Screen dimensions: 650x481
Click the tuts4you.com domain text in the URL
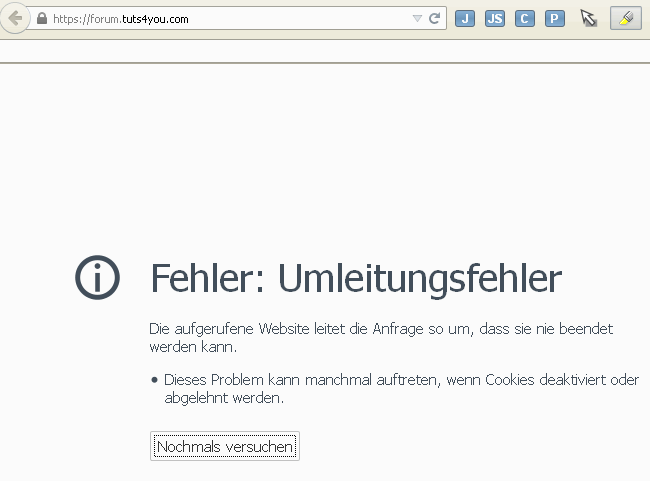155,19
